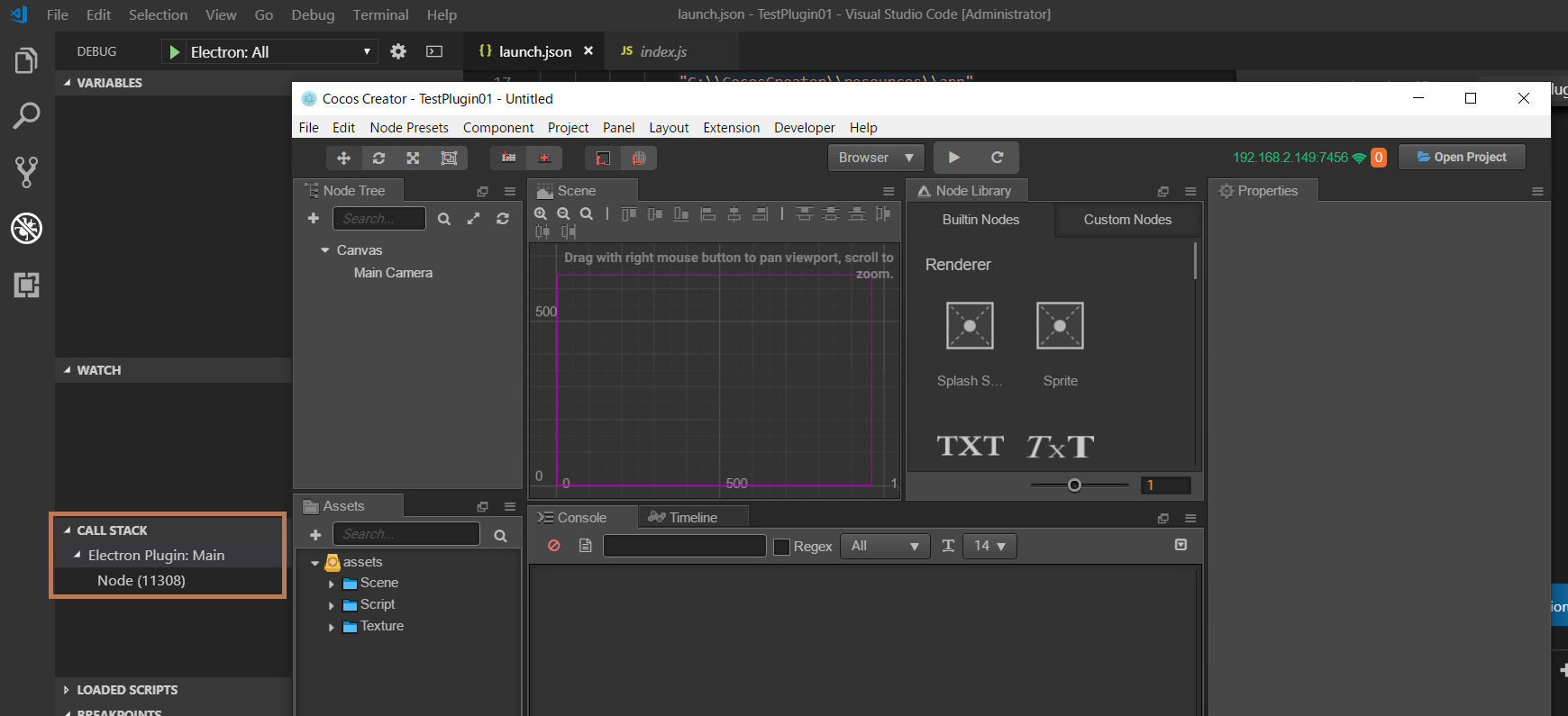1568x716 pixels.
Task: Select the Move transform tool
Action: tap(343, 159)
